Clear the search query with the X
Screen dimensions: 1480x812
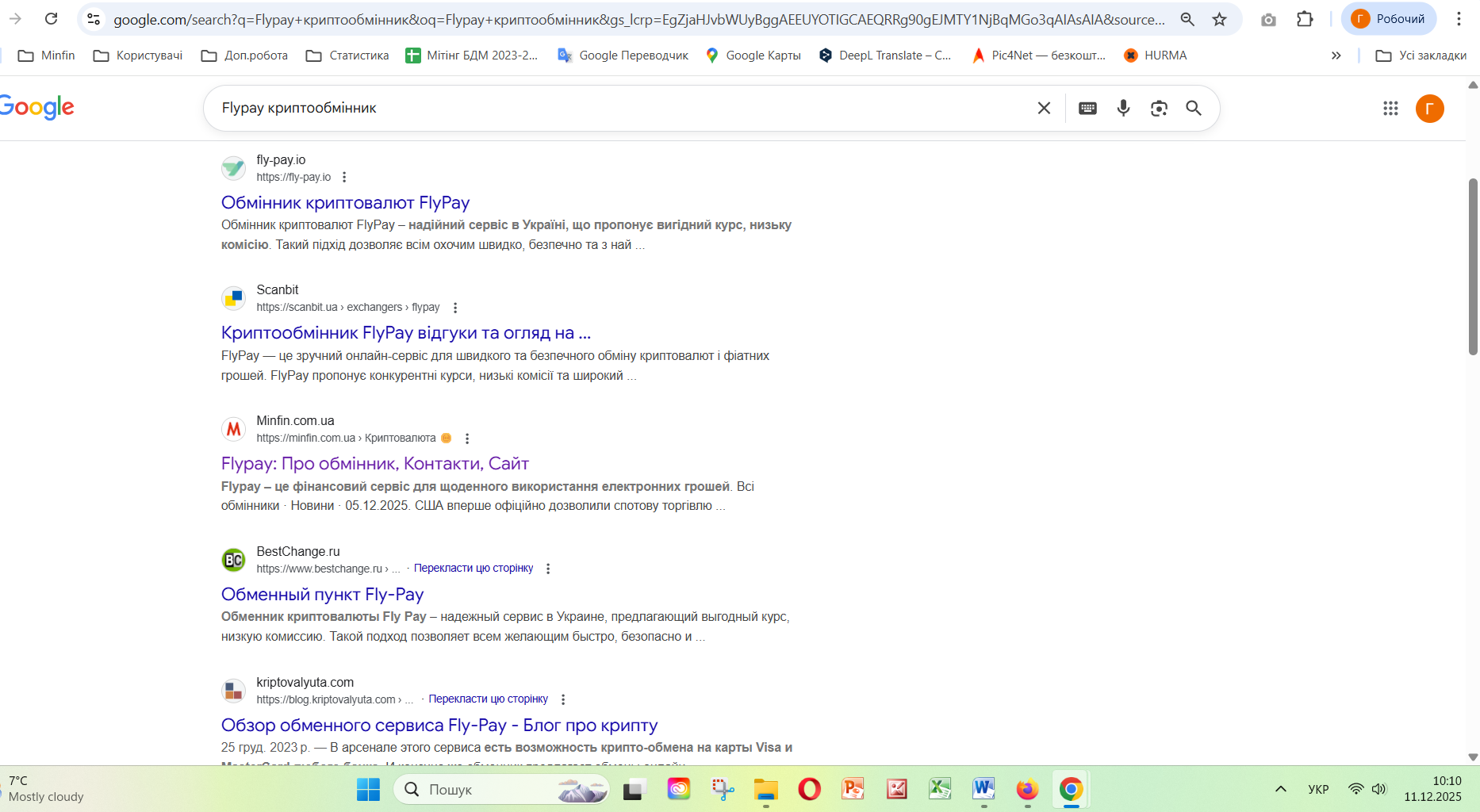tap(1044, 108)
